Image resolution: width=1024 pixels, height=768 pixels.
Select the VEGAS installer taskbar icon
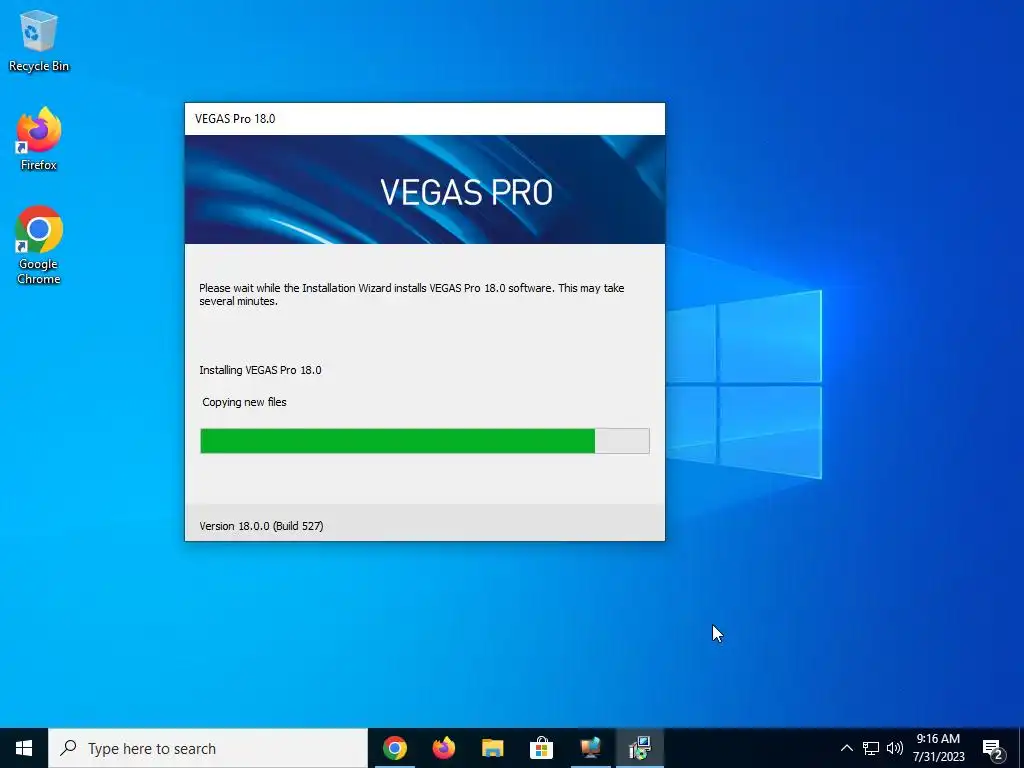639,748
